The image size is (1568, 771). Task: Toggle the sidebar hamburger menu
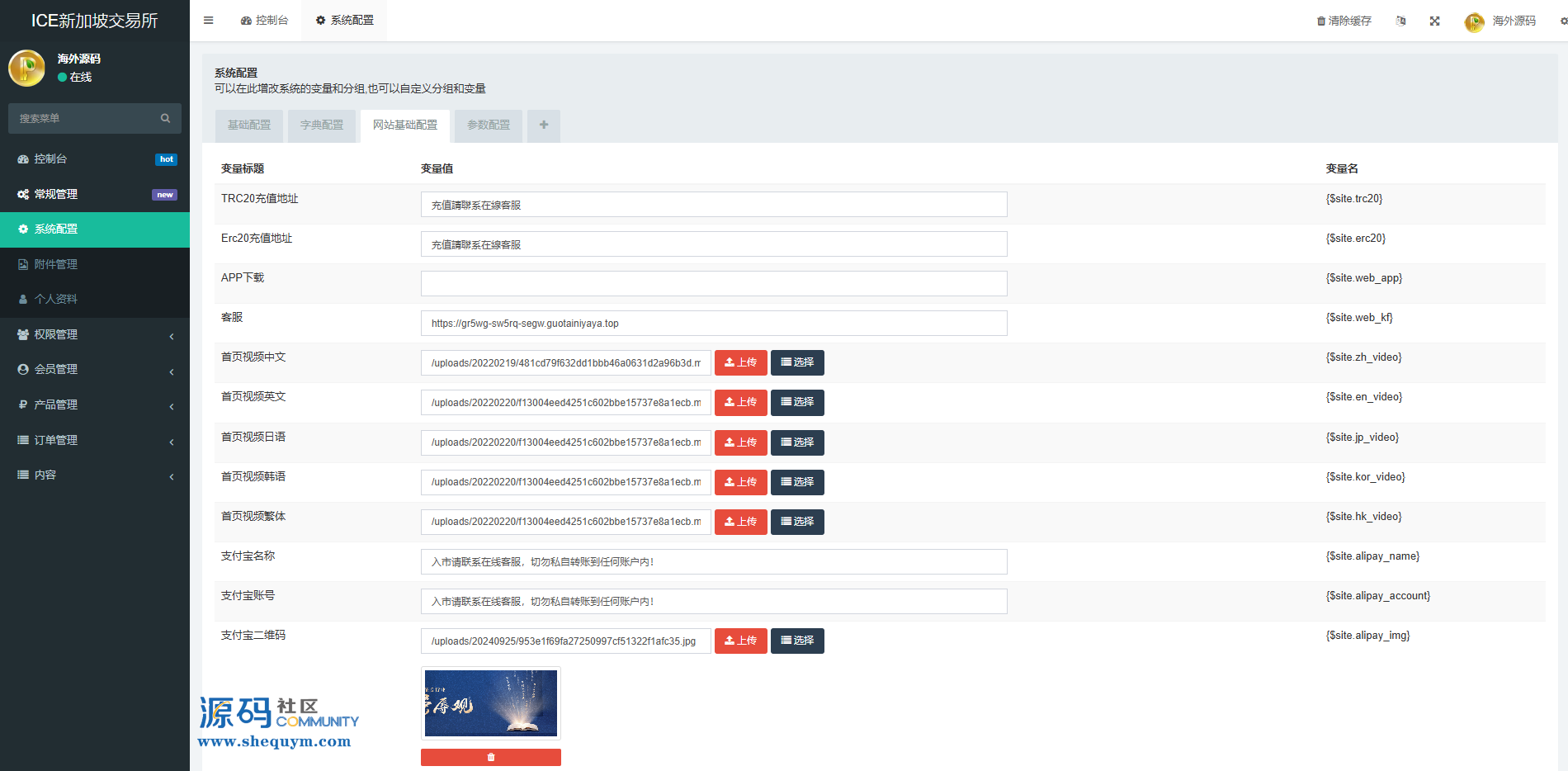[209, 21]
